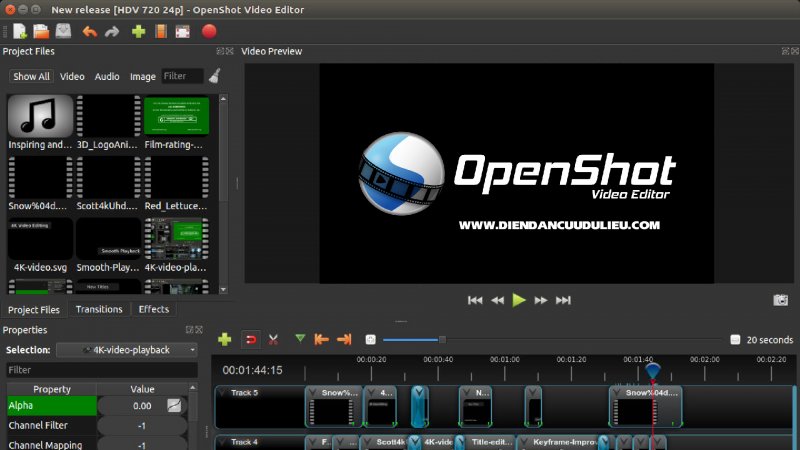Sort by Value column header

point(142,389)
